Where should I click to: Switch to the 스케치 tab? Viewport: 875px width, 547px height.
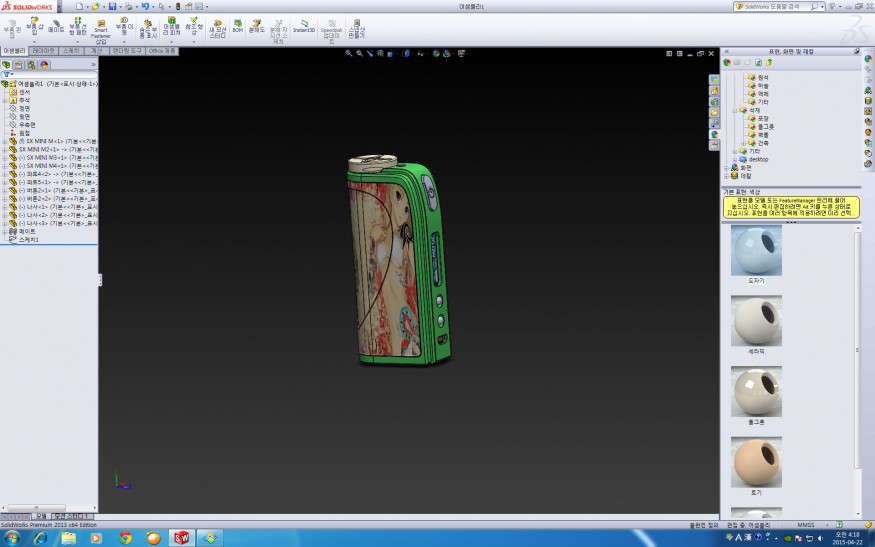tap(71, 51)
